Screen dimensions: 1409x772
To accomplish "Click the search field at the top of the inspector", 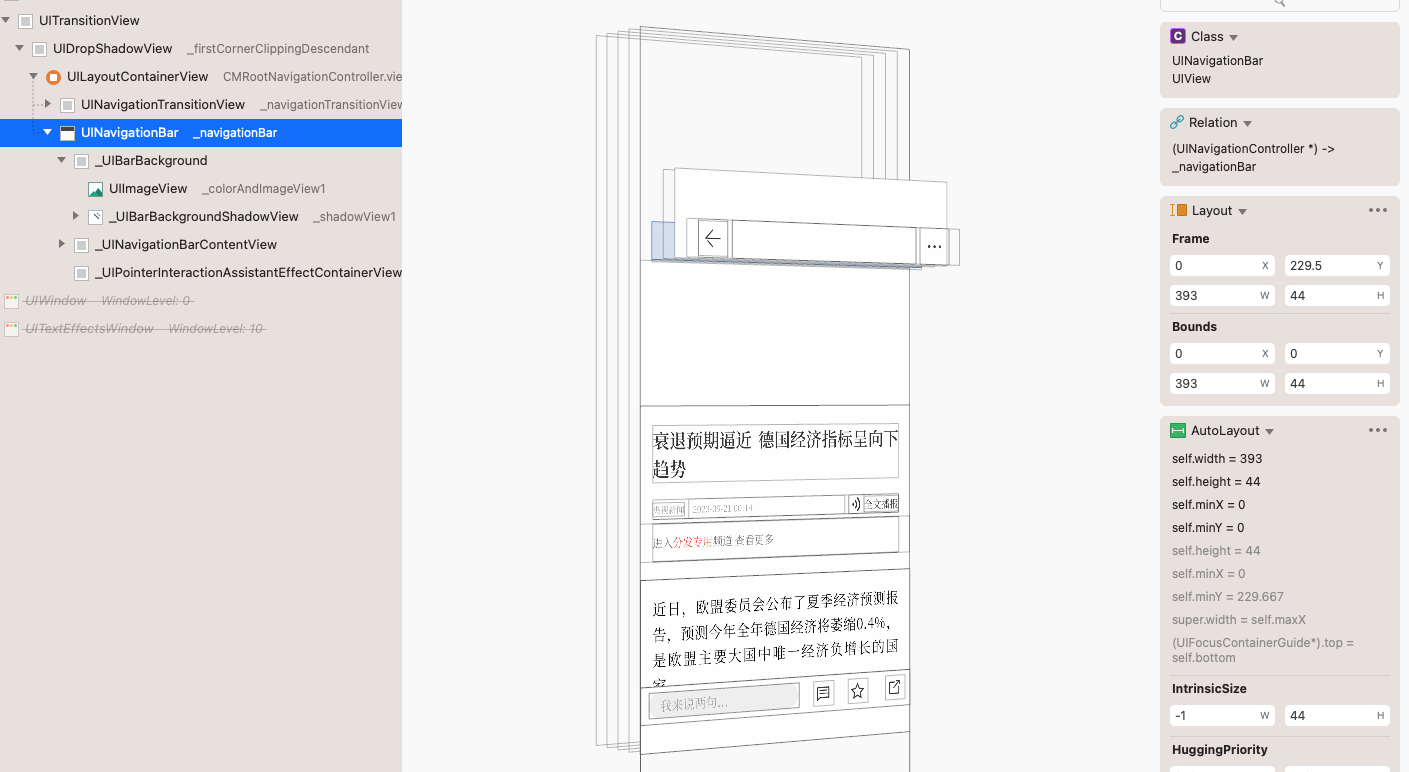I will tap(1280, 4).
